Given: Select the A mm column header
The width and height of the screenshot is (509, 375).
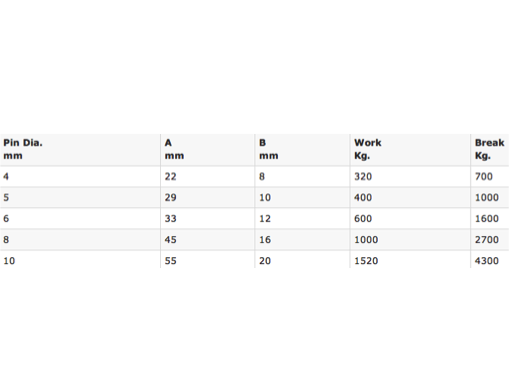Looking at the screenshot, I should 207,149.
